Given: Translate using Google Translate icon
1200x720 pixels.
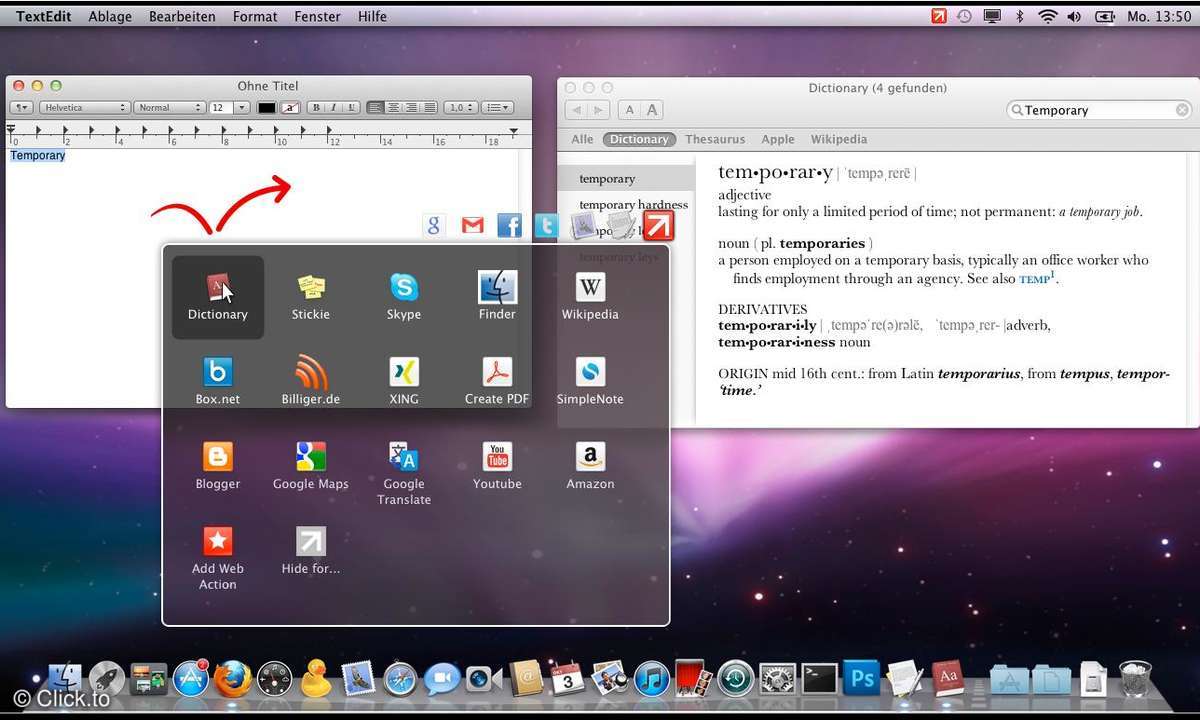Looking at the screenshot, I should pos(404,457).
